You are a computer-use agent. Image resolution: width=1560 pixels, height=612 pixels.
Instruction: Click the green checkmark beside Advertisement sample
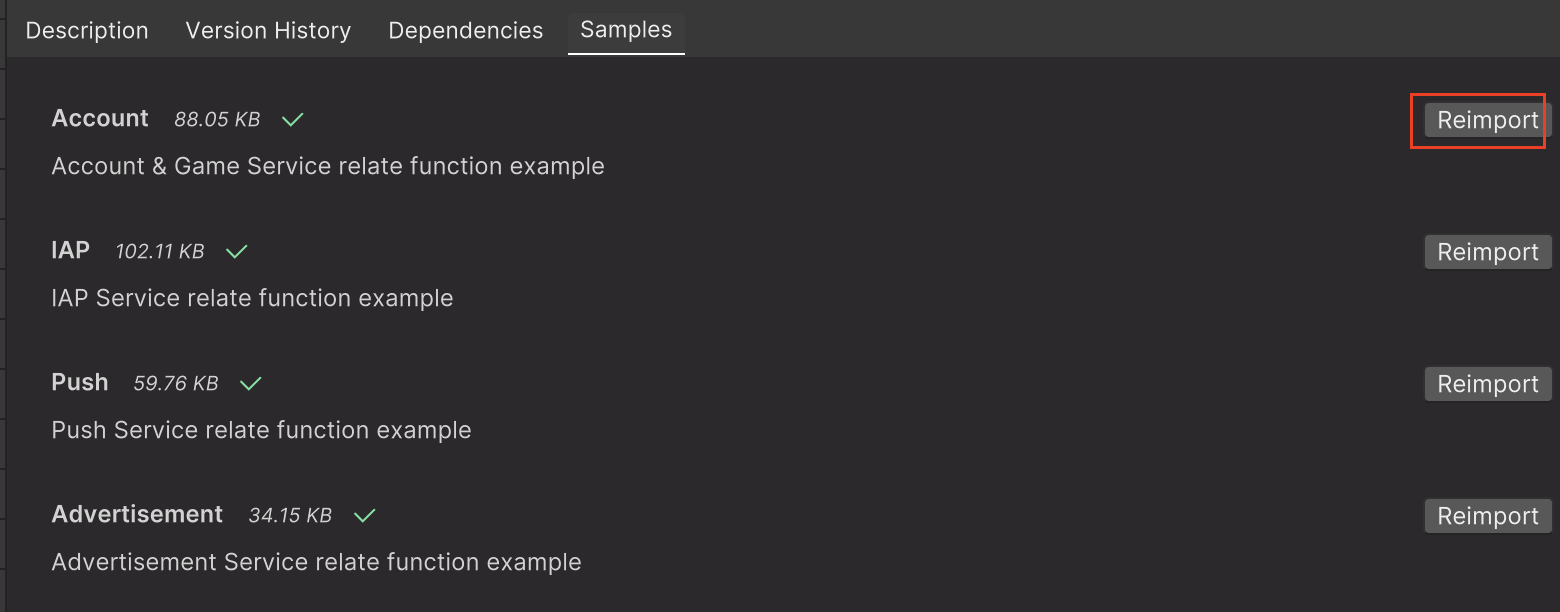[x=365, y=516]
